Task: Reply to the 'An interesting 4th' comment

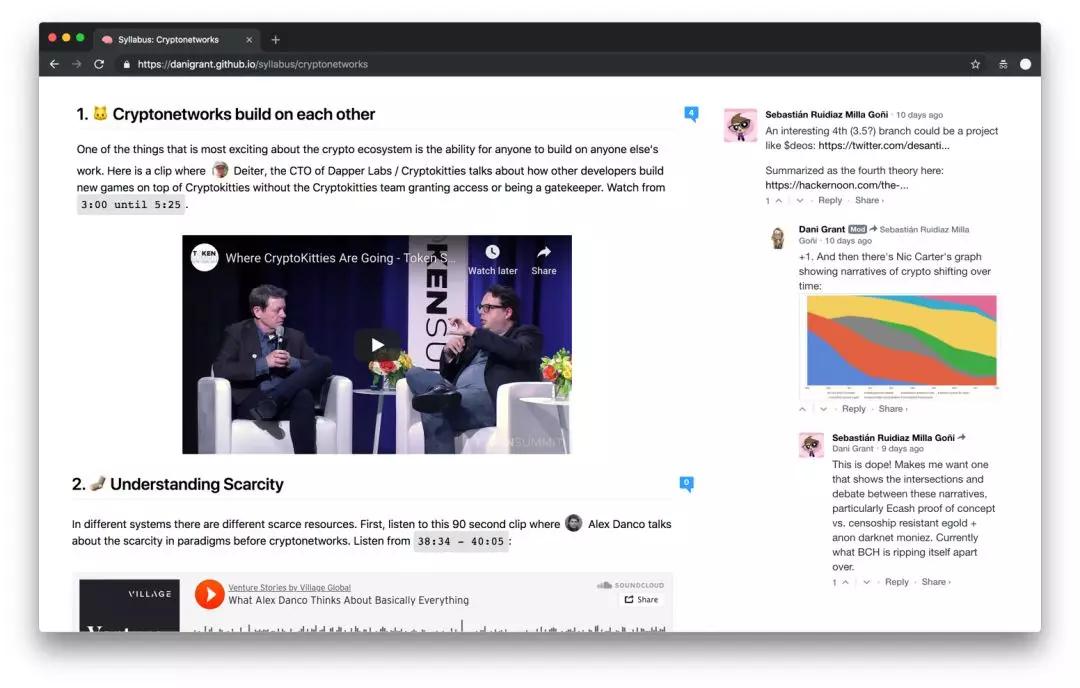Action: pyautogui.click(x=830, y=200)
